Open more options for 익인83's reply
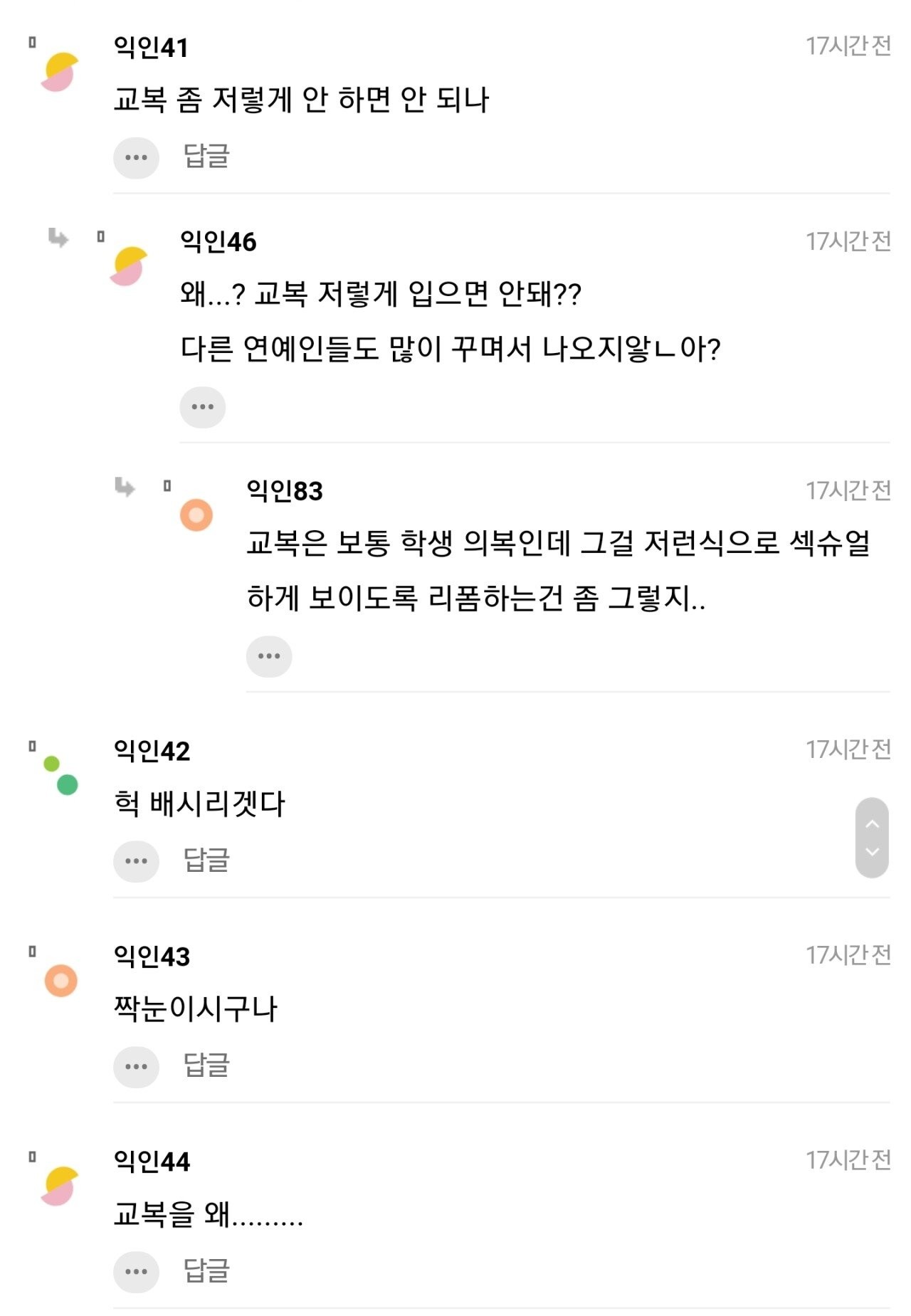 pos(269,656)
